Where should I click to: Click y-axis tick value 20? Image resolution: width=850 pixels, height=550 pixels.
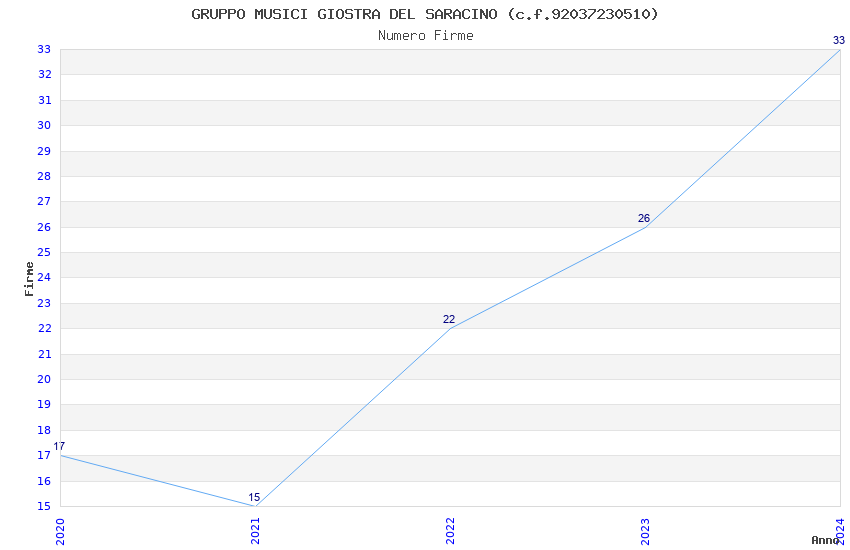tap(44, 379)
